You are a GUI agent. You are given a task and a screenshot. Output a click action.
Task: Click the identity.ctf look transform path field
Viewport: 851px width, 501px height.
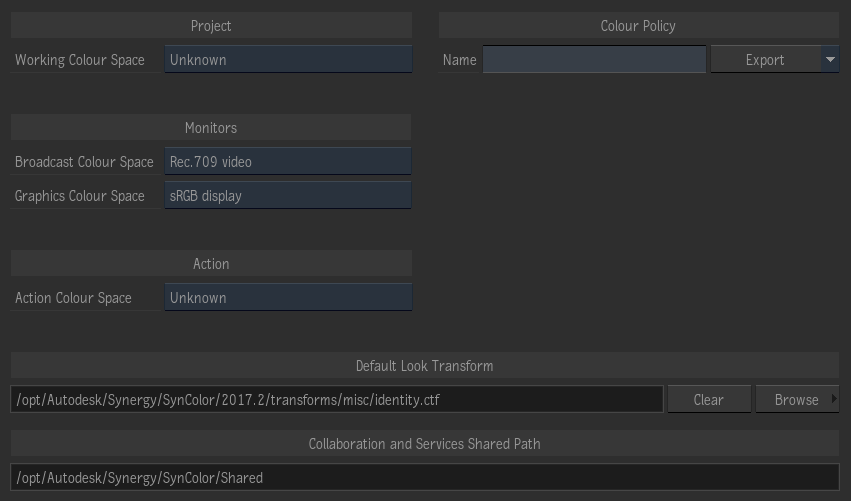(336, 400)
